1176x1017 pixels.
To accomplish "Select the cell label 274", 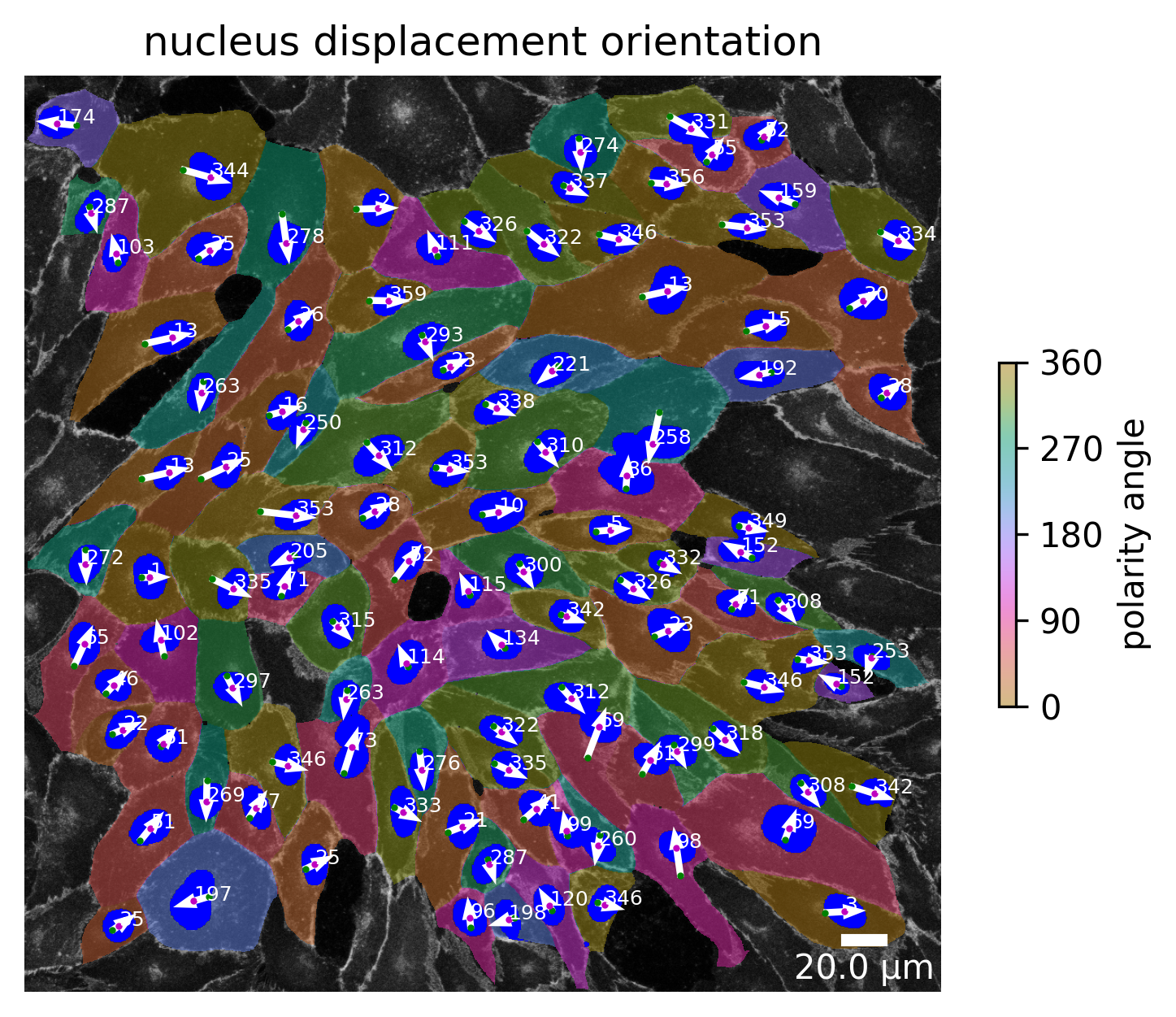I will [x=601, y=146].
